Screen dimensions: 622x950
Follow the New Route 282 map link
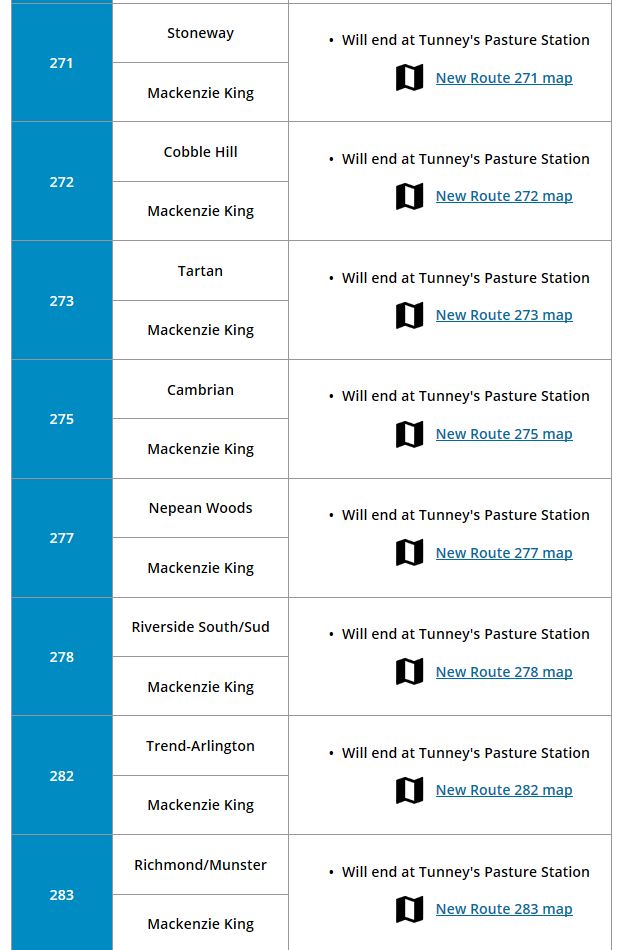point(504,790)
